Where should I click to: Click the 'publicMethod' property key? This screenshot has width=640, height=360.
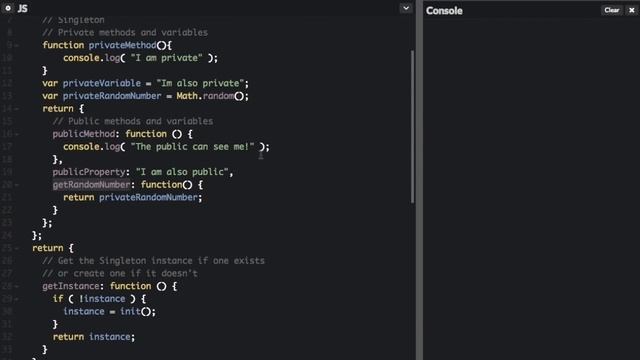84,134
